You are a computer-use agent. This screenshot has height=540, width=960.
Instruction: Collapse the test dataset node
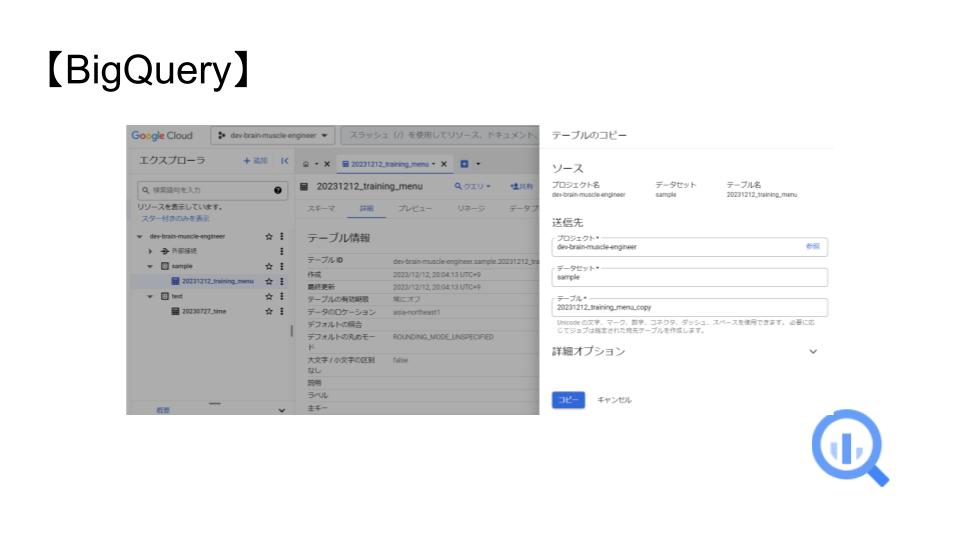[x=150, y=296]
